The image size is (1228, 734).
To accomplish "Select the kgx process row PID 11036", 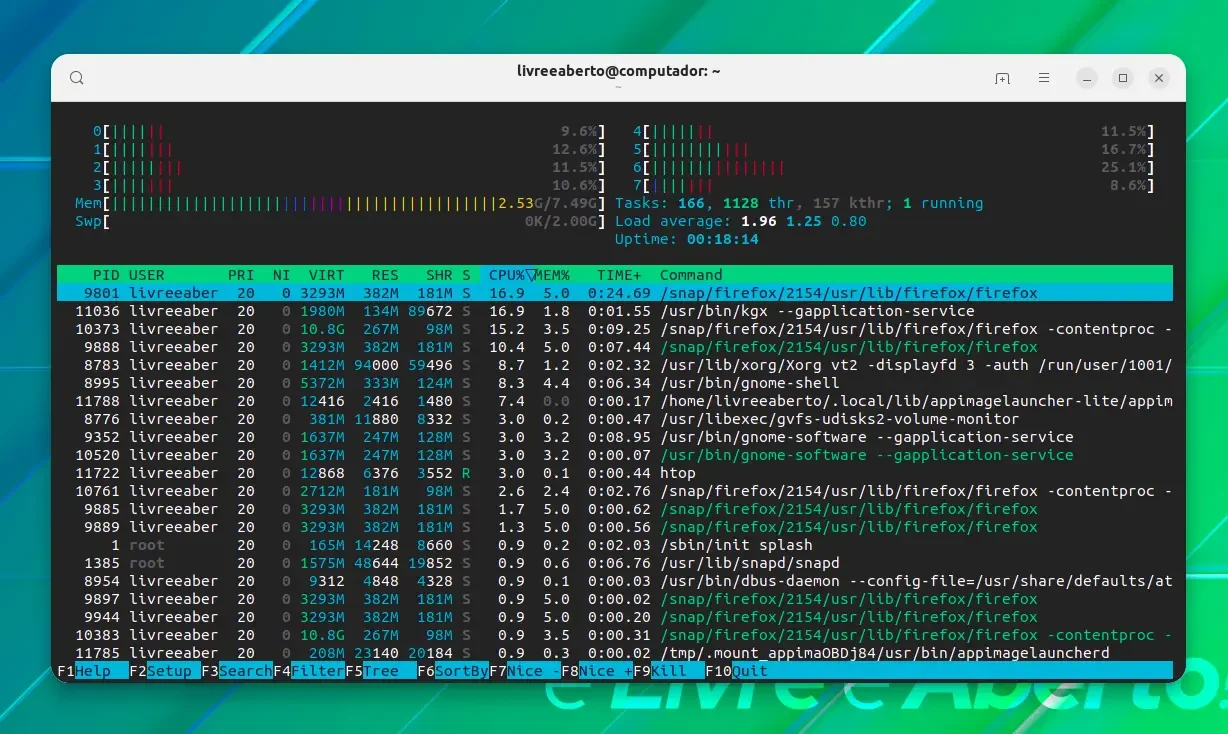I will 615,311.
